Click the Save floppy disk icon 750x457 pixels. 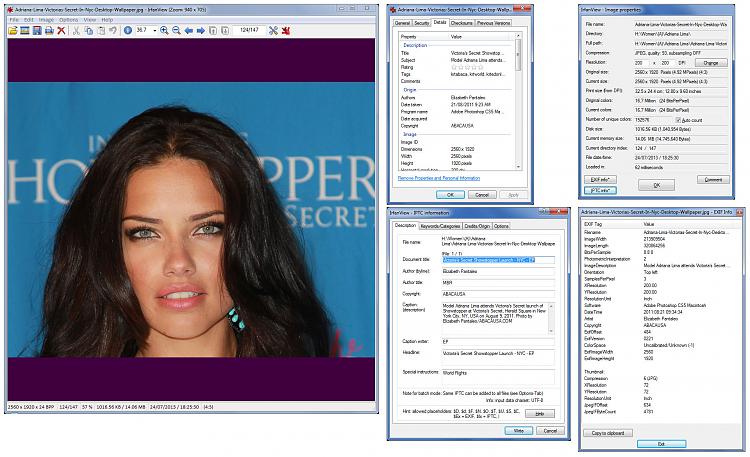37,31
